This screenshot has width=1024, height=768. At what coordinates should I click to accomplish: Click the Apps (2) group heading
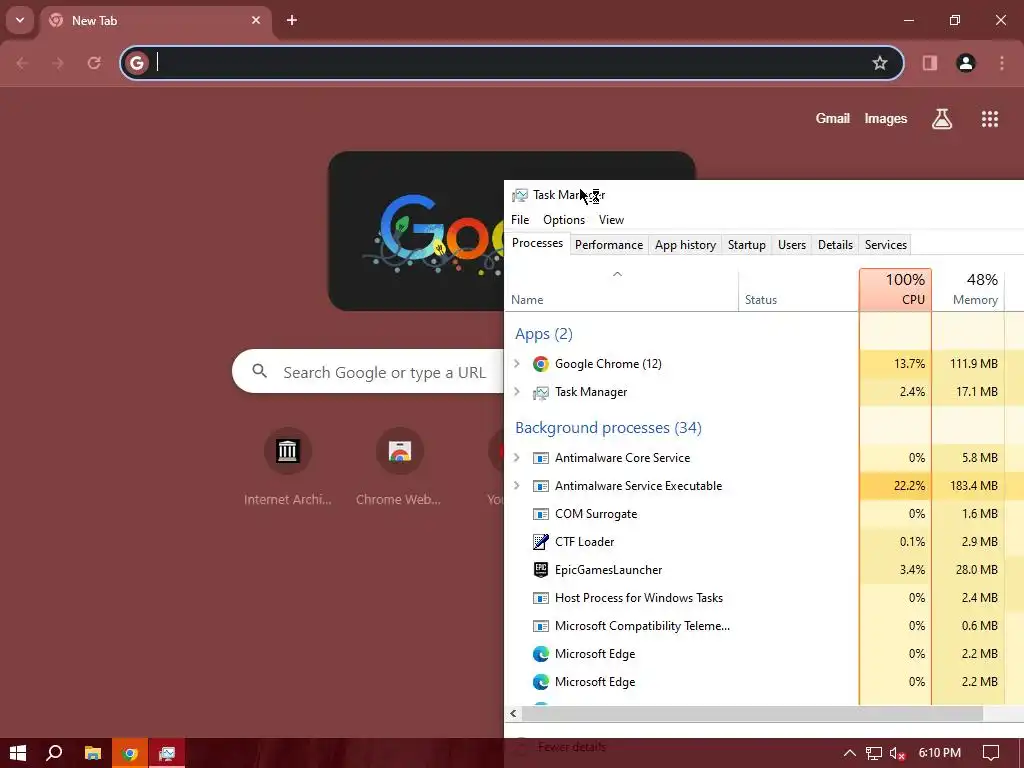[543, 334]
